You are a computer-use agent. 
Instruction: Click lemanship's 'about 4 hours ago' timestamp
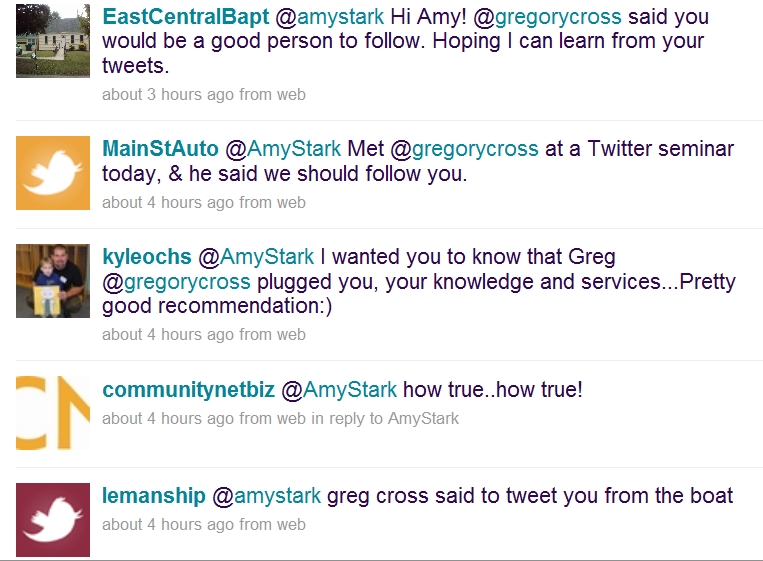click(168, 524)
